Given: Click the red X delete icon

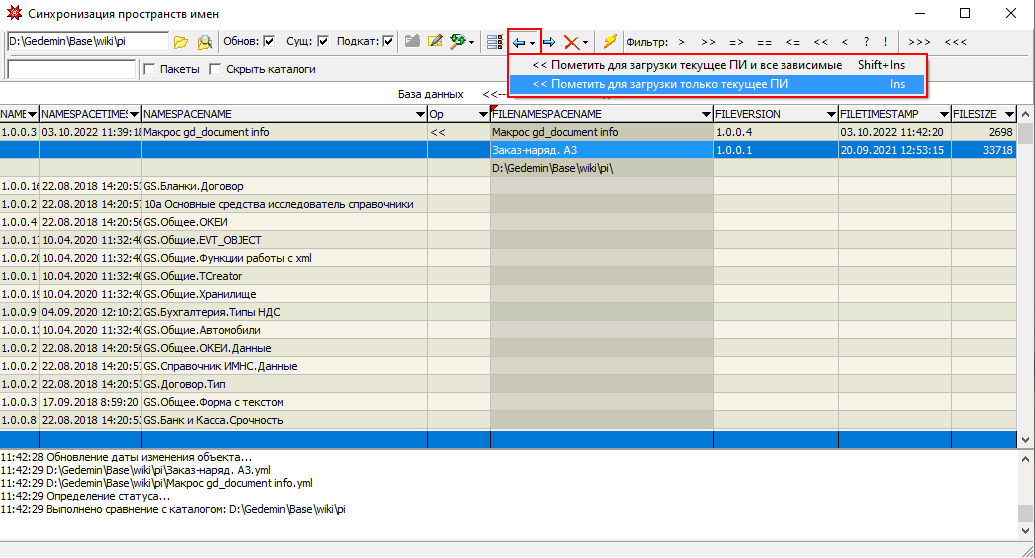Looking at the screenshot, I should coord(570,42).
